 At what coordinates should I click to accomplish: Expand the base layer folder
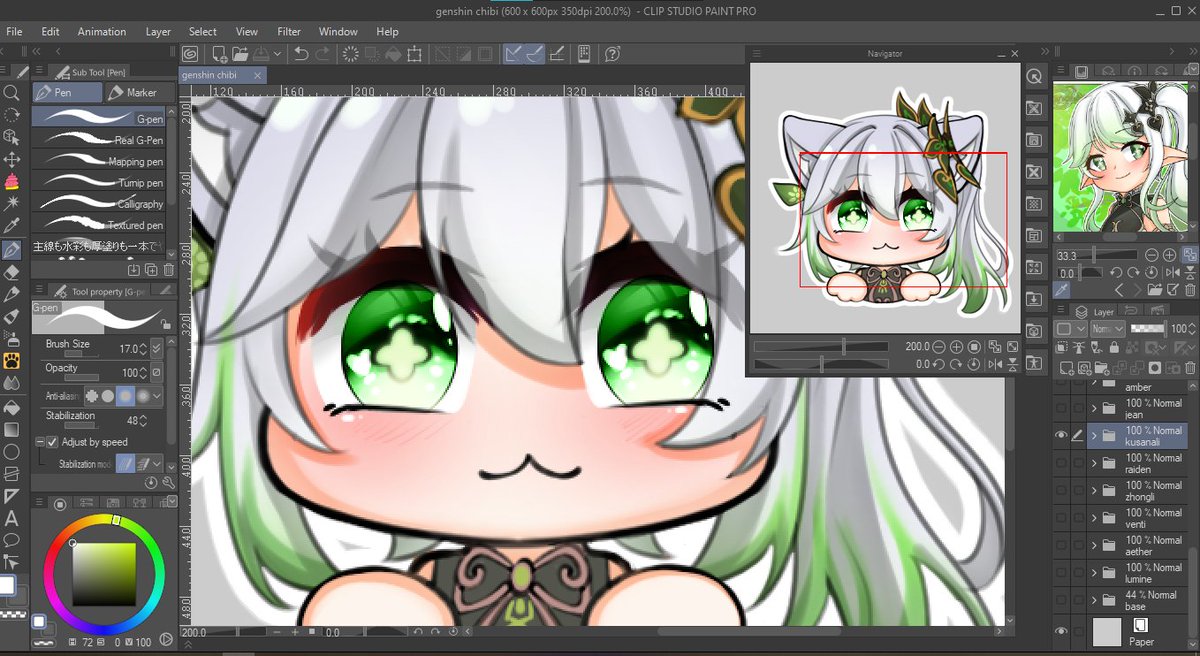click(x=1094, y=600)
